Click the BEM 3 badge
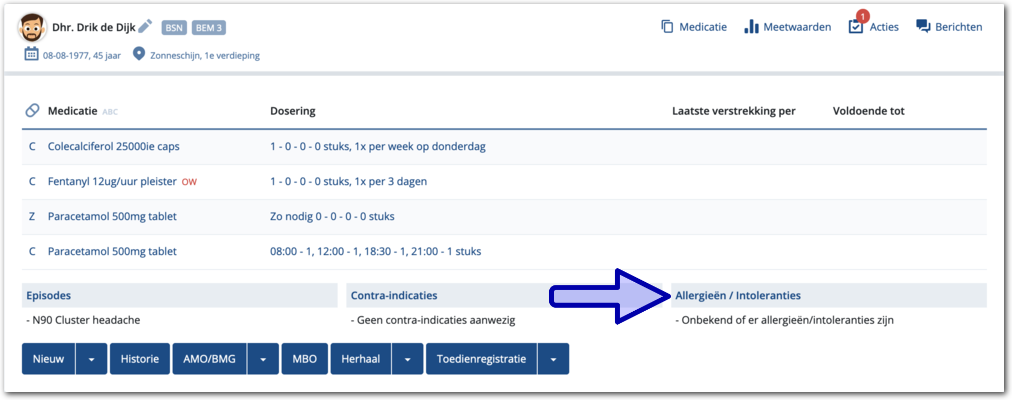The width and height of the screenshot is (1012, 400). [208, 27]
